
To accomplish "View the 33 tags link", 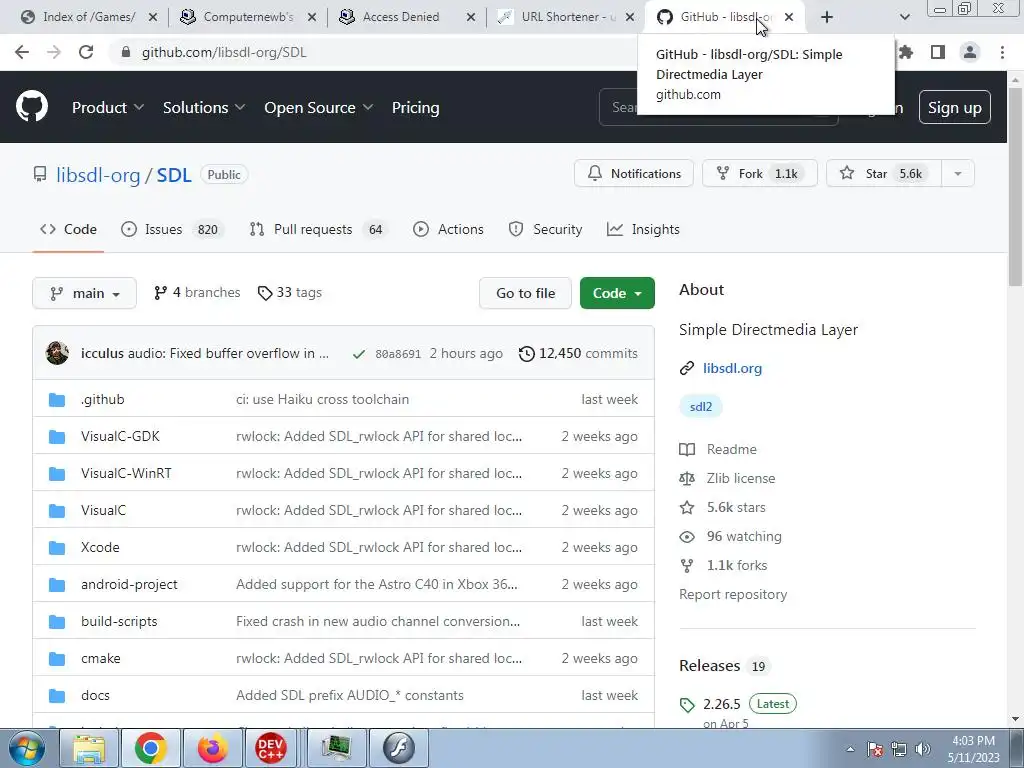I will [290, 293].
